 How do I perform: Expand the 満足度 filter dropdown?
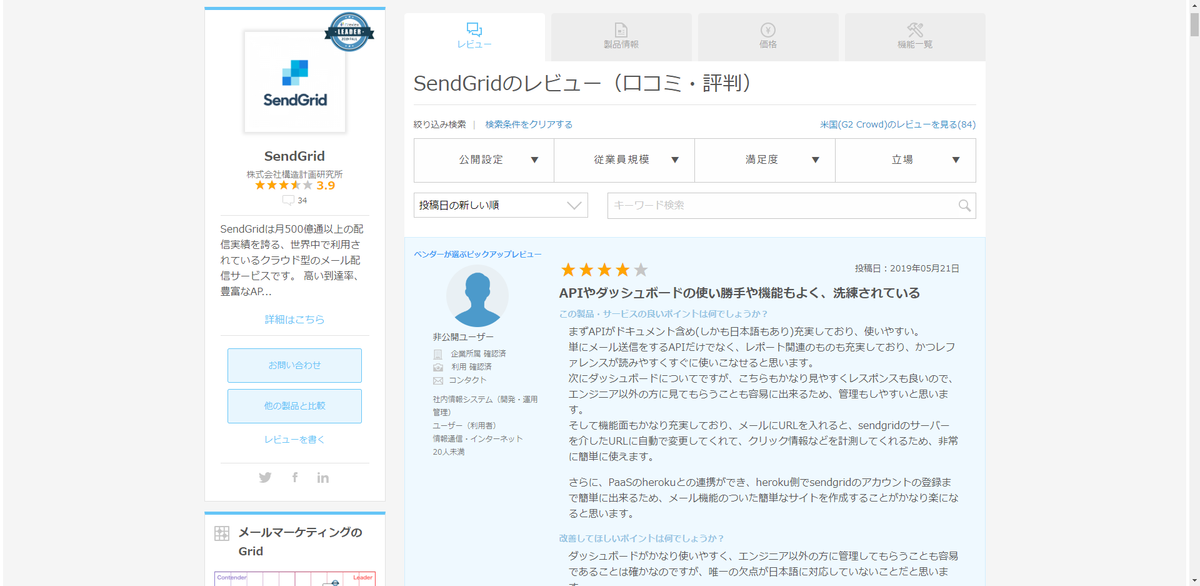click(765, 160)
